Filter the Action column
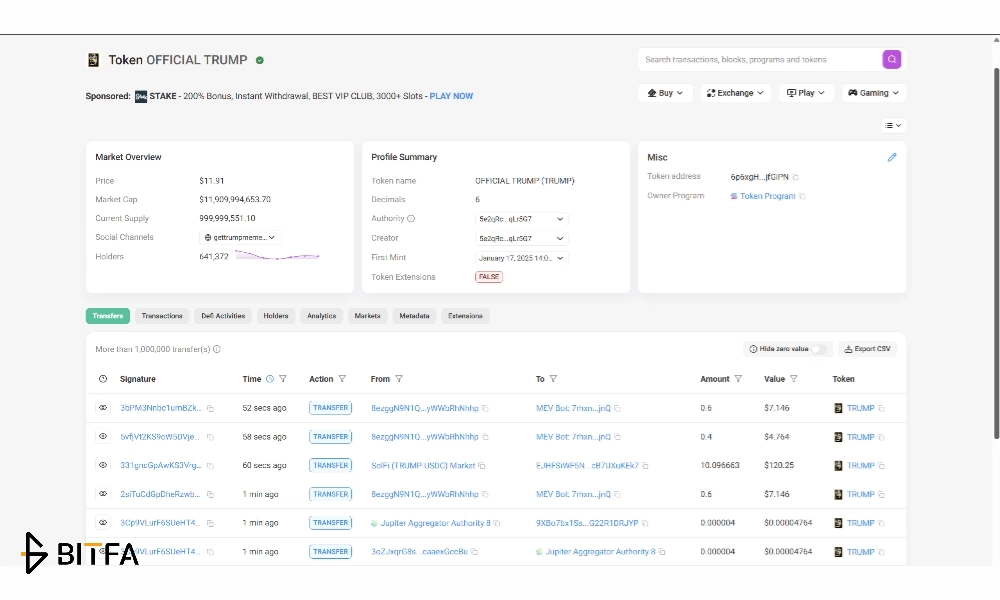 [x=342, y=379]
